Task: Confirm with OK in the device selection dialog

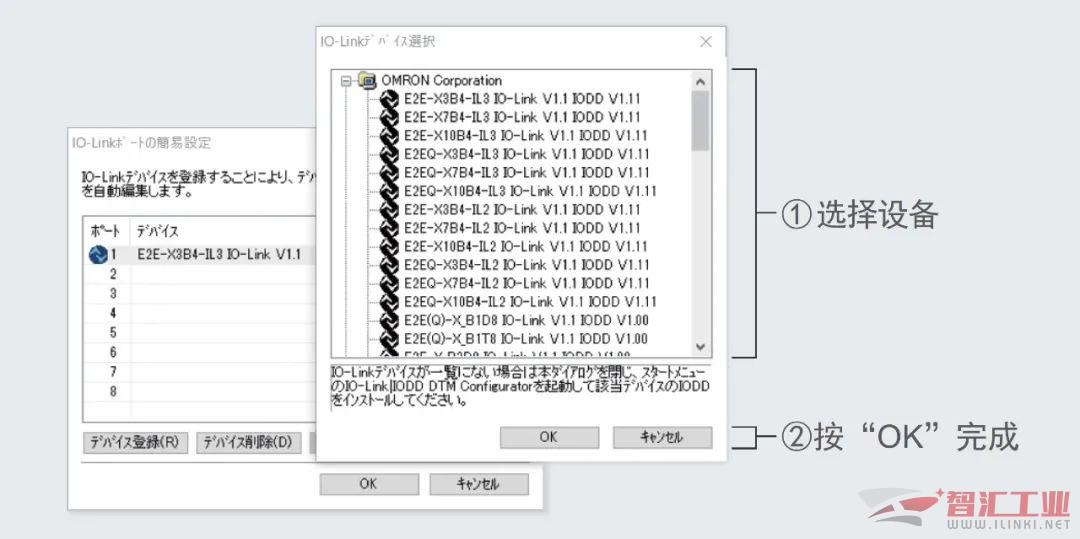Action: (549, 437)
